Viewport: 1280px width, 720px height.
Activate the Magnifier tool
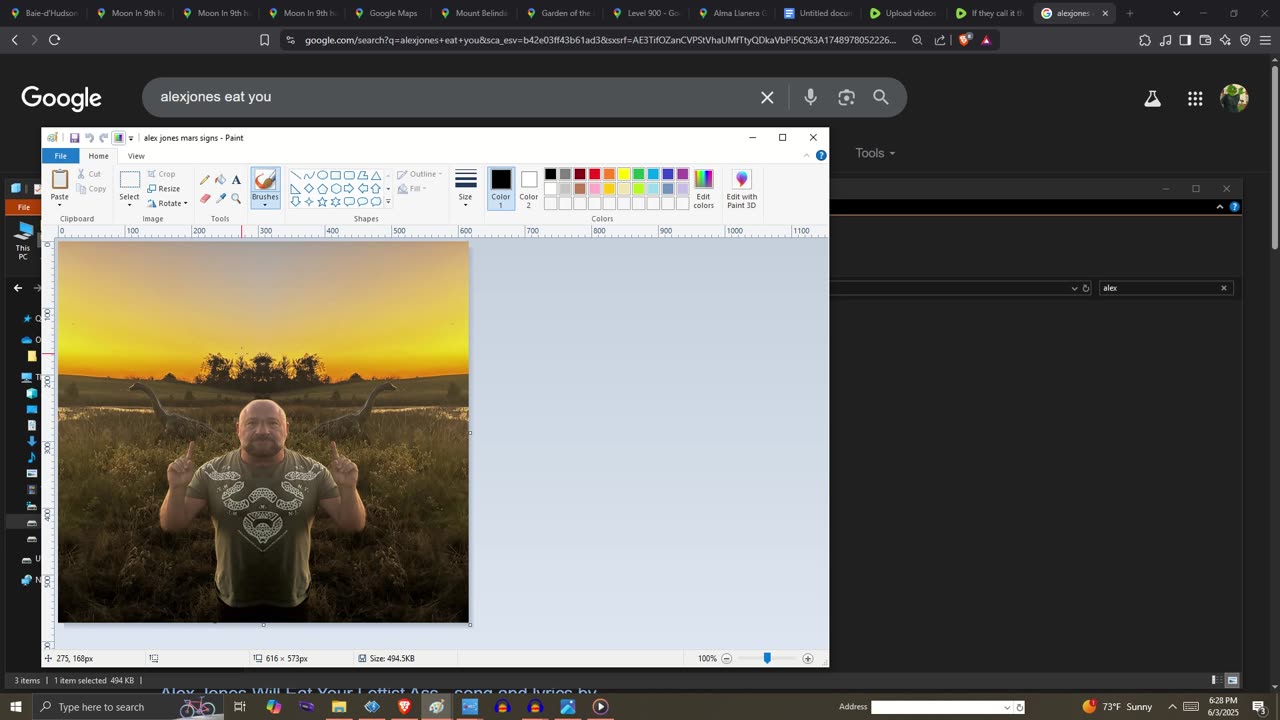pos(236,198)
